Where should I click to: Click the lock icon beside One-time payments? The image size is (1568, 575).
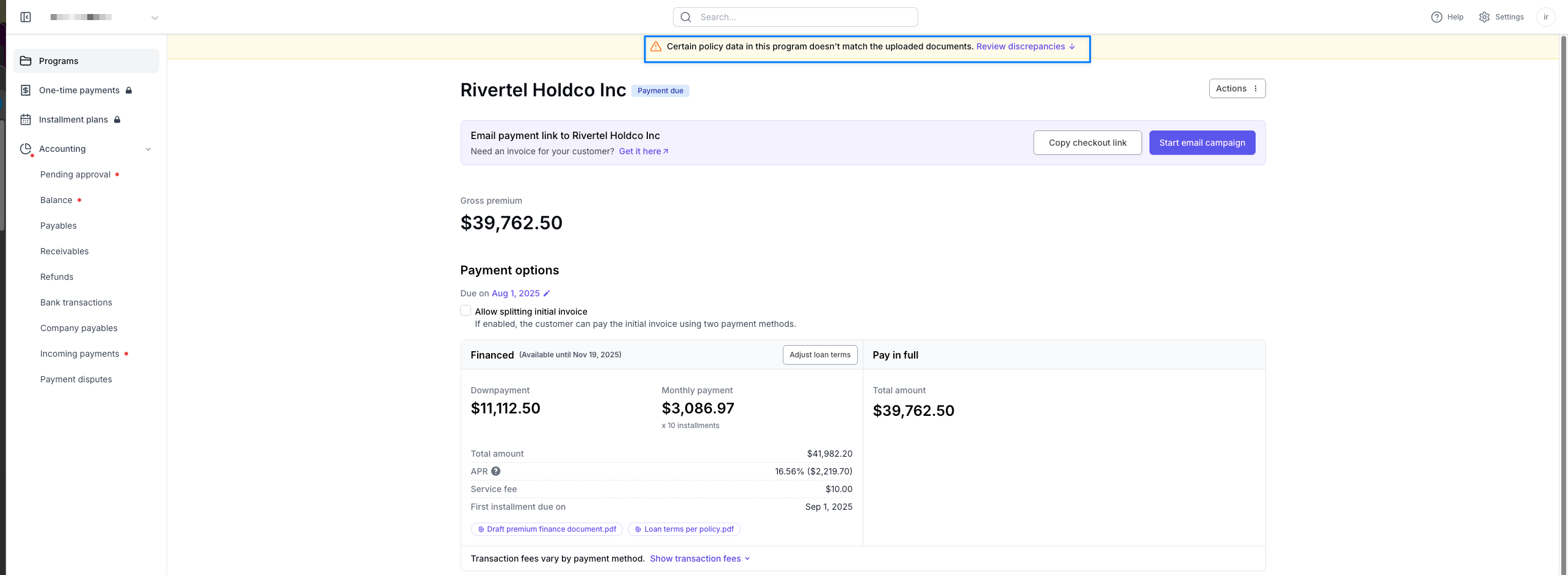coord(129,90)
